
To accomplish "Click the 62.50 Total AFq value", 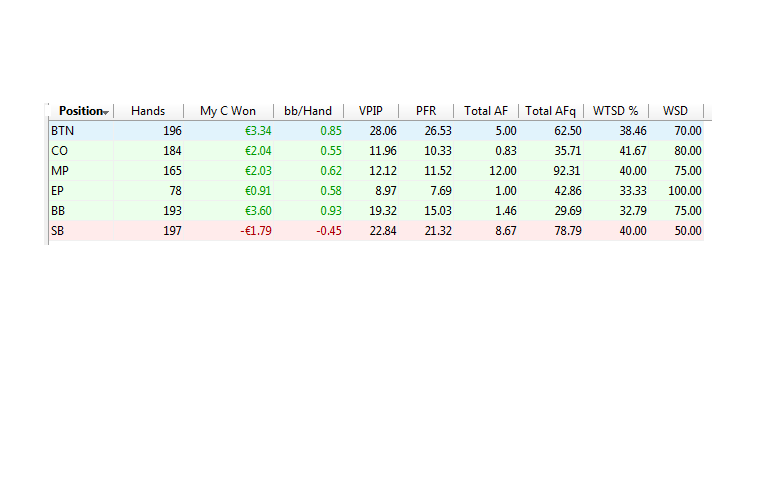I will (568, 131).
